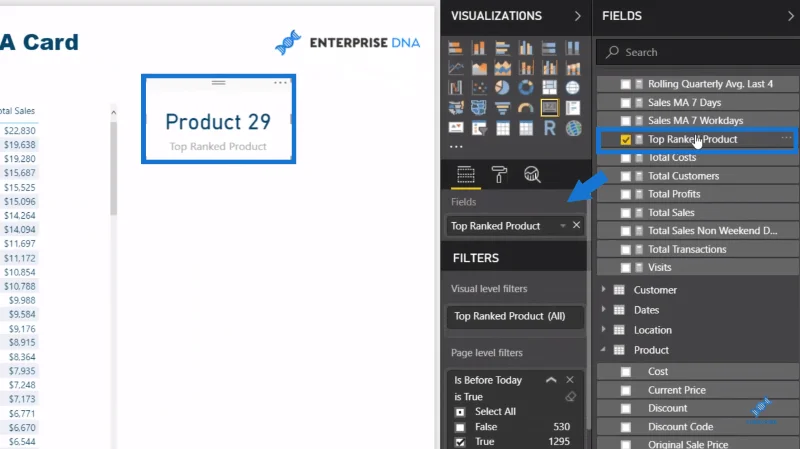The image size is (800, 449).
Task: Expand the Dates table
Action: 603,309
